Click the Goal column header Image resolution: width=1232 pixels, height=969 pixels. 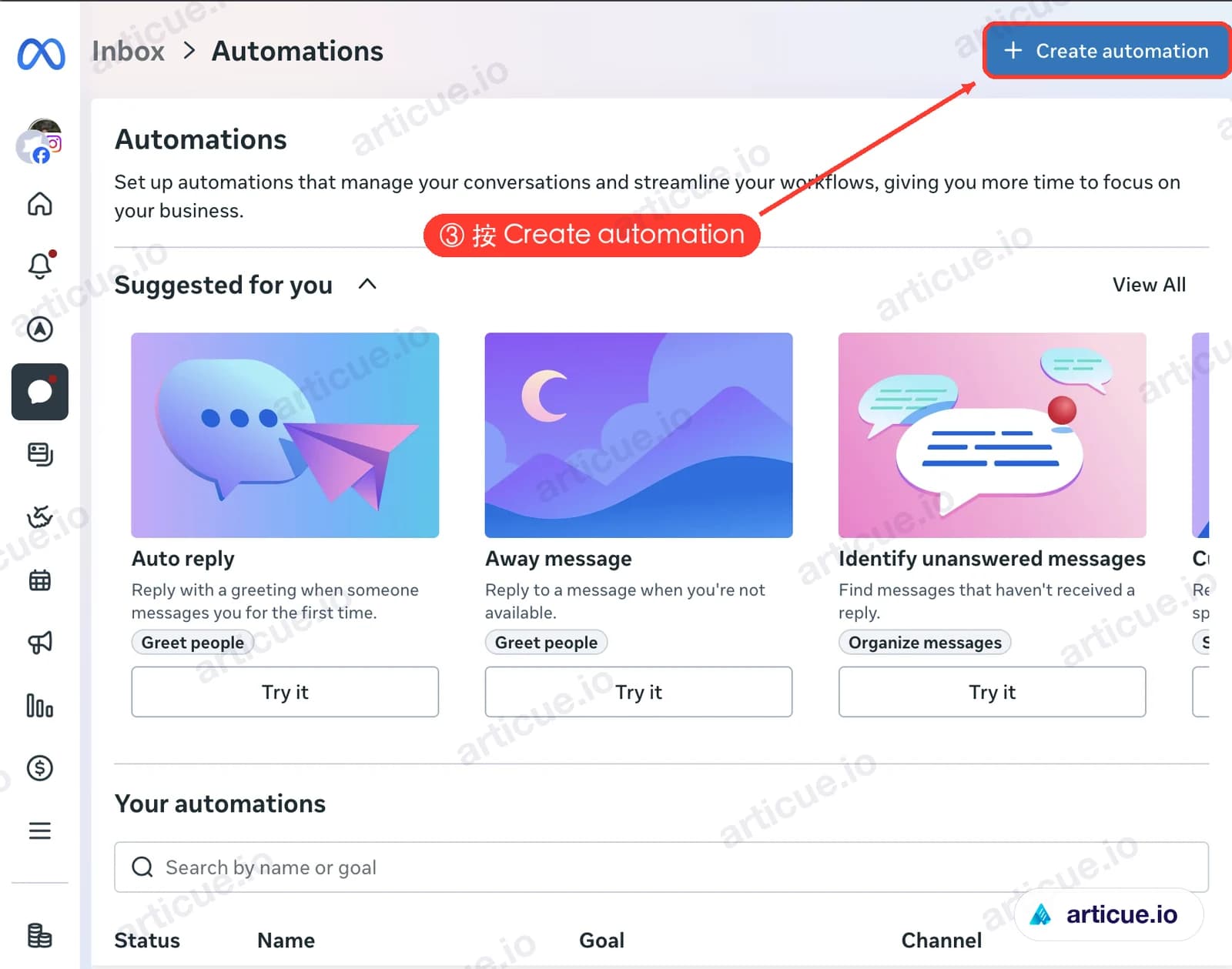coord(601,941)
